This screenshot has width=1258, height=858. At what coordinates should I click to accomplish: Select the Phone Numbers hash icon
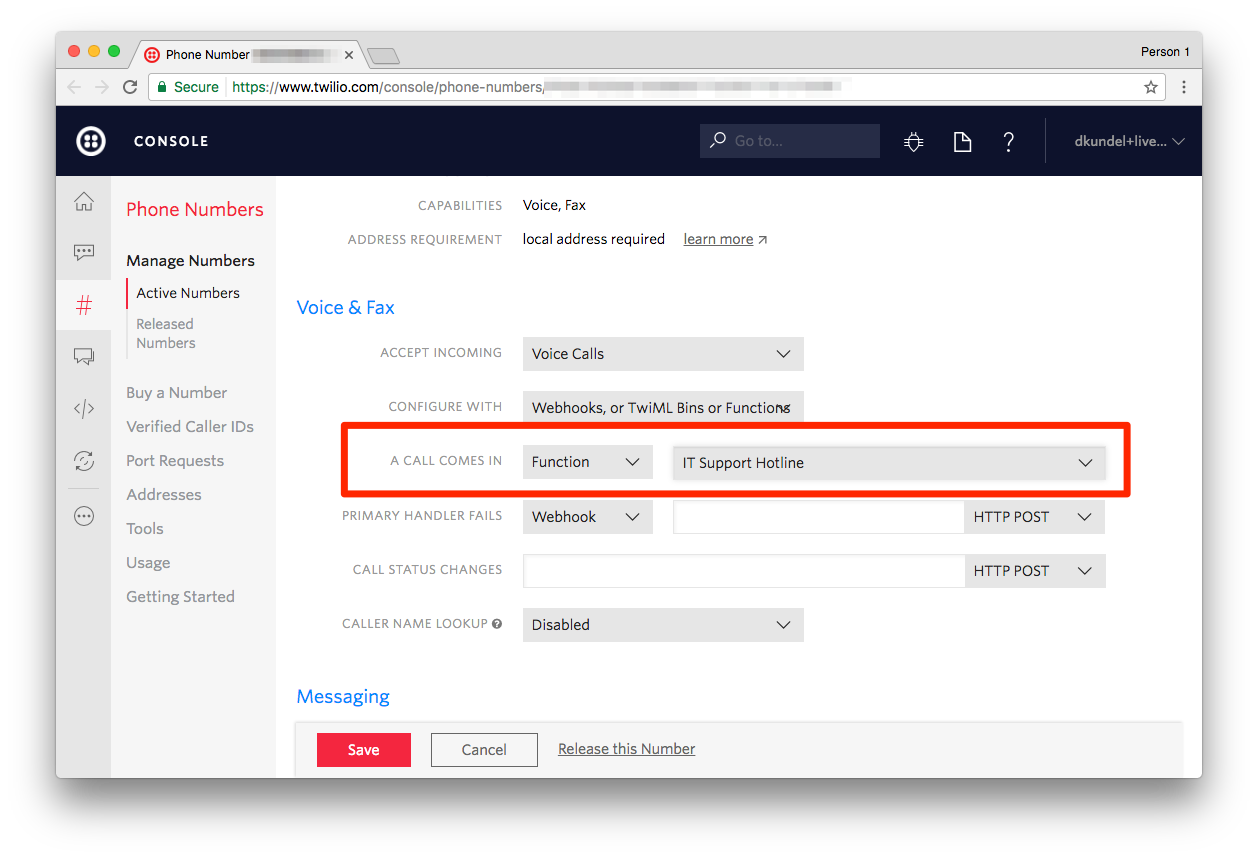point(84,306)
